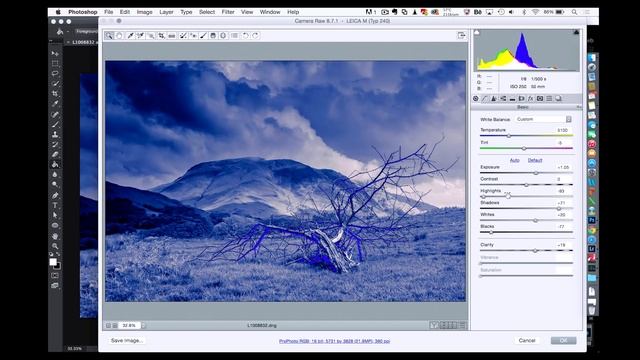Adjust the Highlights slider handle
The width and height of the screenshot is (640, 360).
[x=484, y=197]
